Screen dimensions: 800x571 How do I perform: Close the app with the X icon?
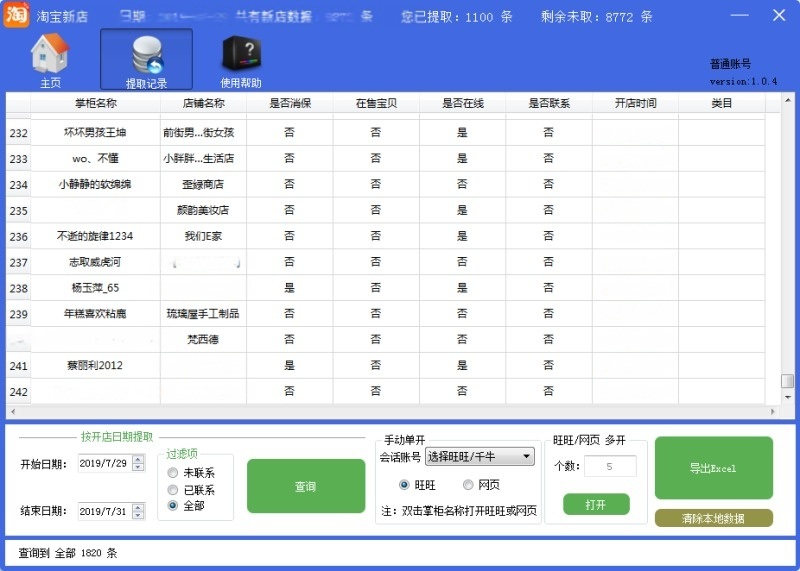click(778, 16)
